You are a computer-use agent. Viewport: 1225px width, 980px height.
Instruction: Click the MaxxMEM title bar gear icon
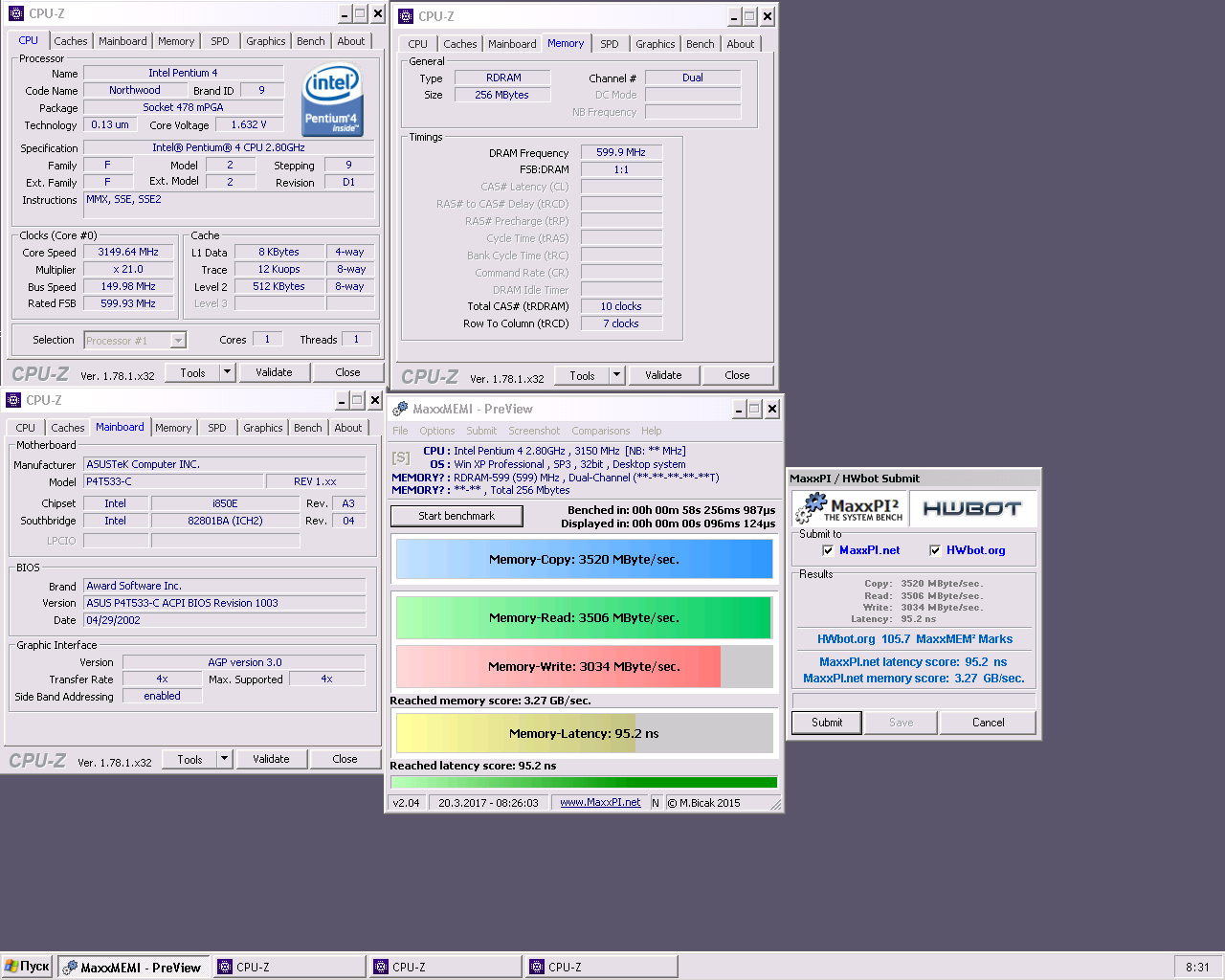pos(400,409)
